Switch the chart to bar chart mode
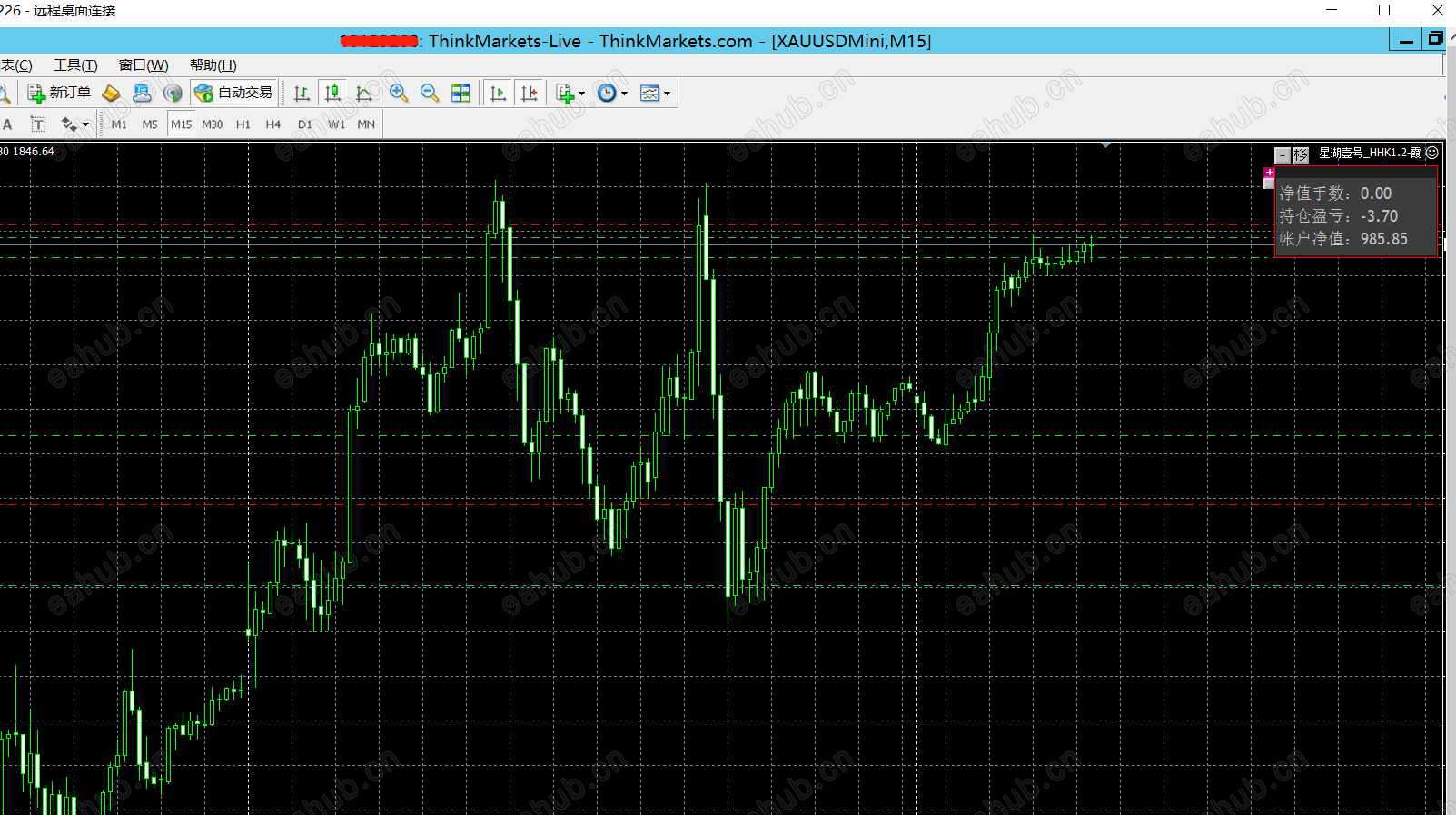 [x=302, y=93]
